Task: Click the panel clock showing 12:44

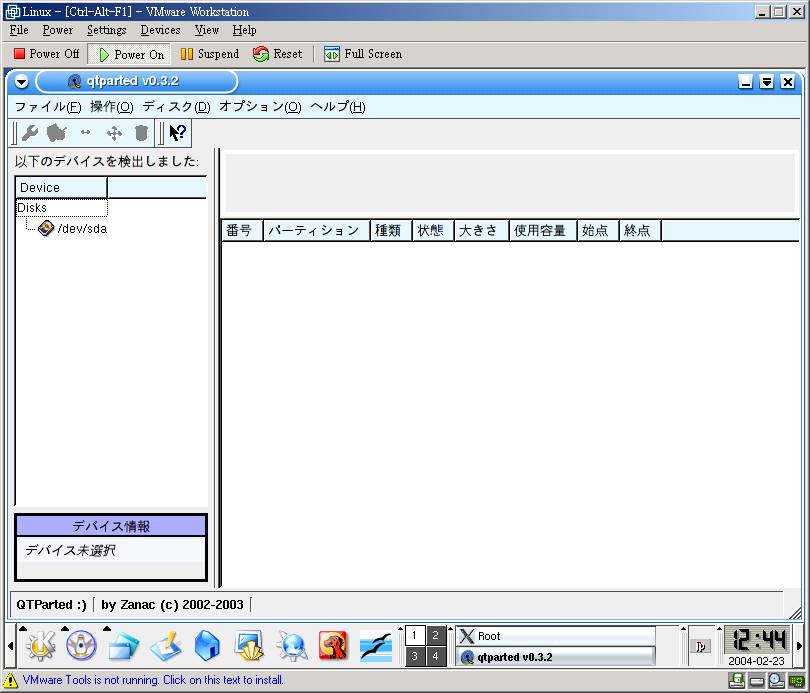Action: click(x=756, y=641)
